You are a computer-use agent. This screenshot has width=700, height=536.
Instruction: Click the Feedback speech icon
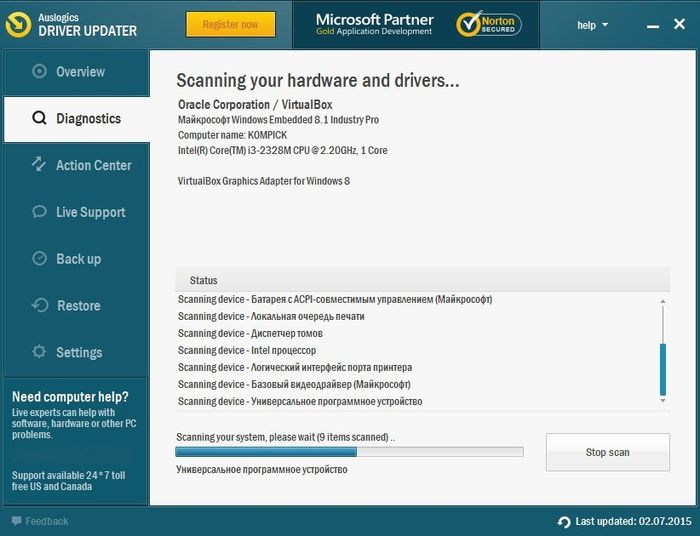tap(16, 521)
